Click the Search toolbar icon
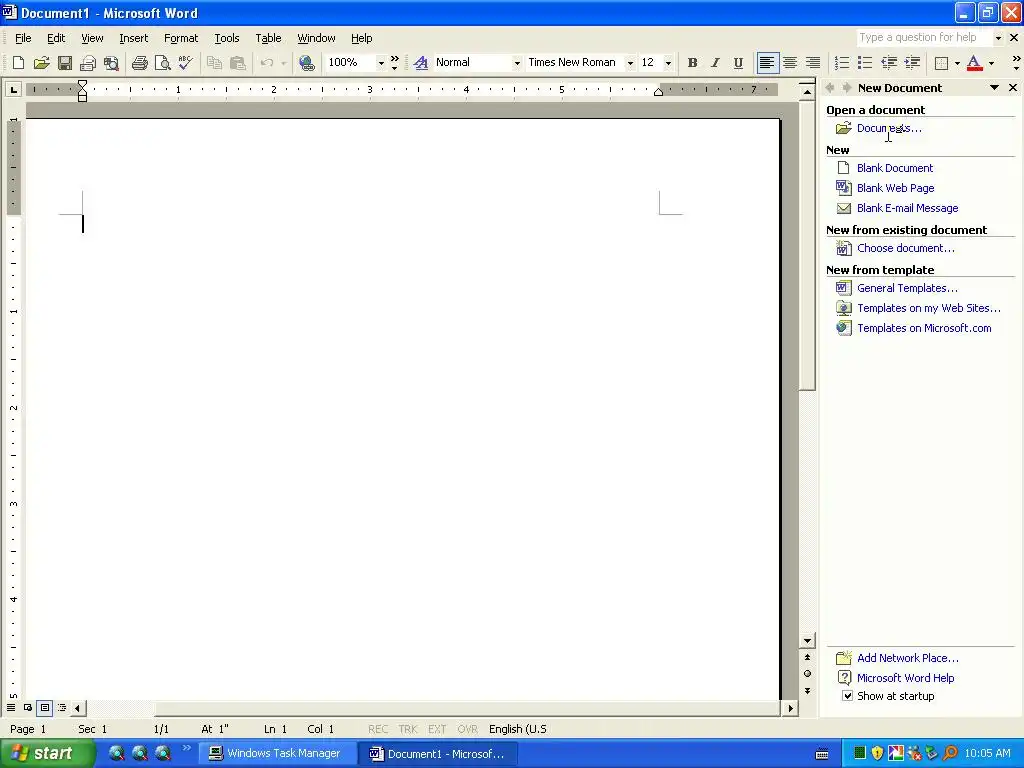The image size is (1024, 768). coord(112,63)
